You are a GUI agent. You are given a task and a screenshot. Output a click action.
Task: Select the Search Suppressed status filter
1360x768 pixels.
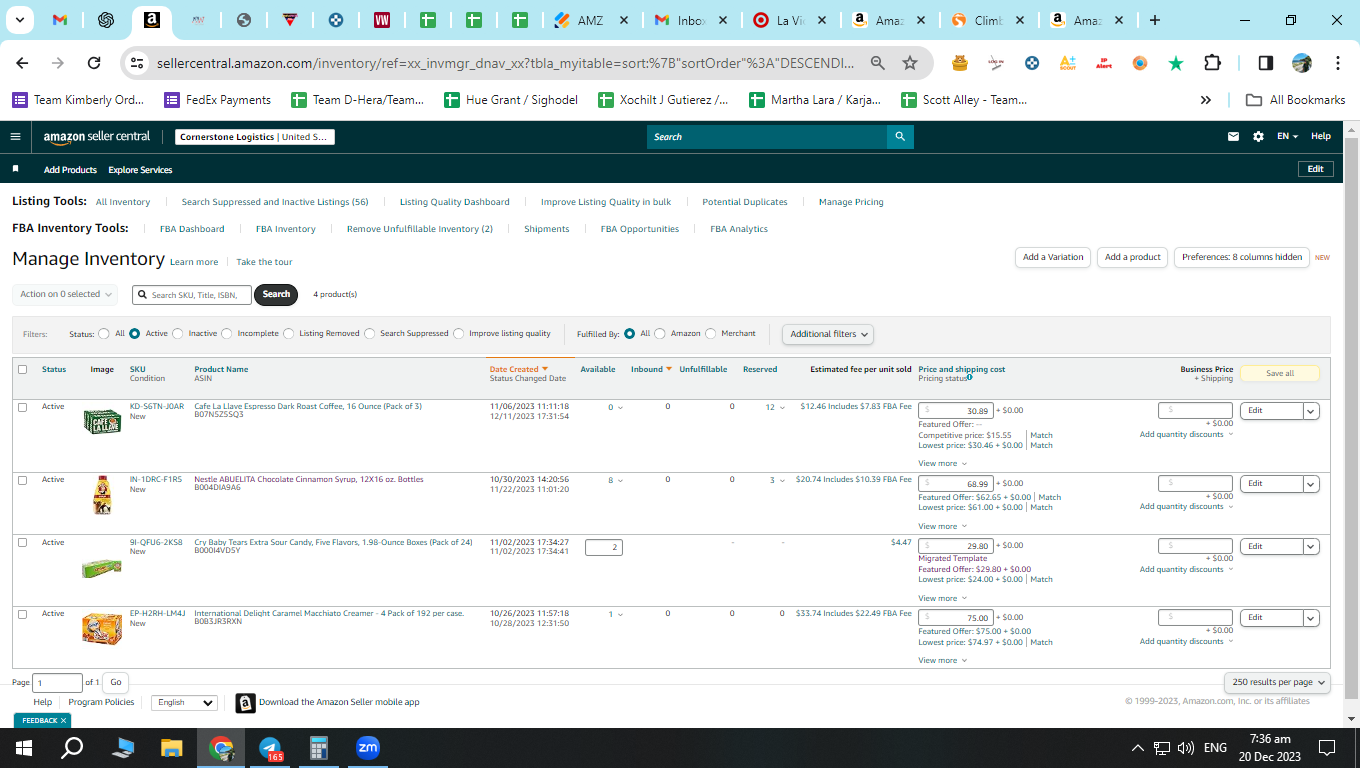click(x=370, y=334)
